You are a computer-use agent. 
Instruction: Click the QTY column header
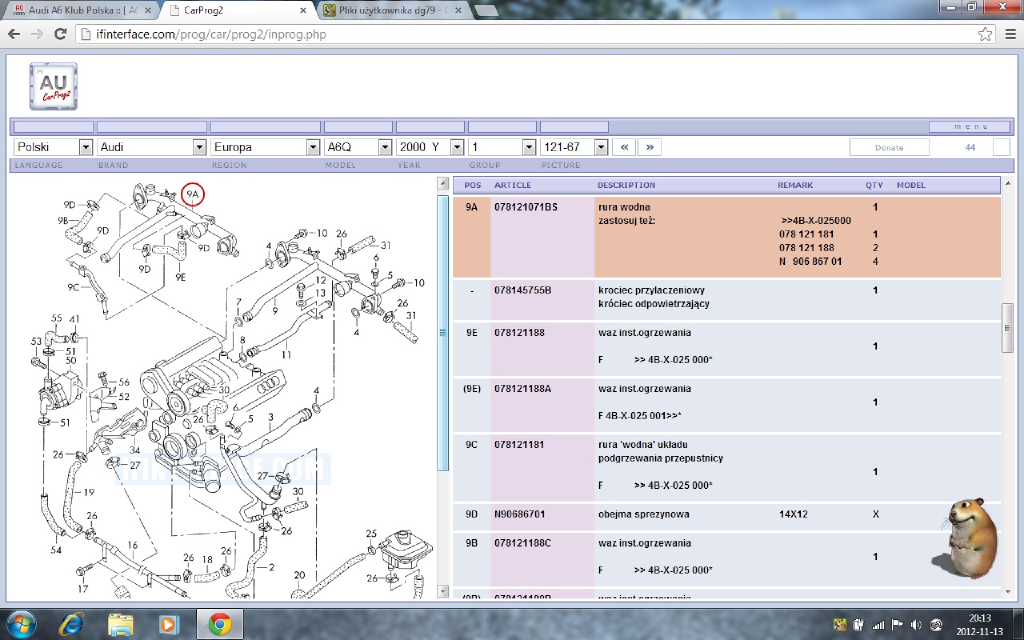pos(874,185)
